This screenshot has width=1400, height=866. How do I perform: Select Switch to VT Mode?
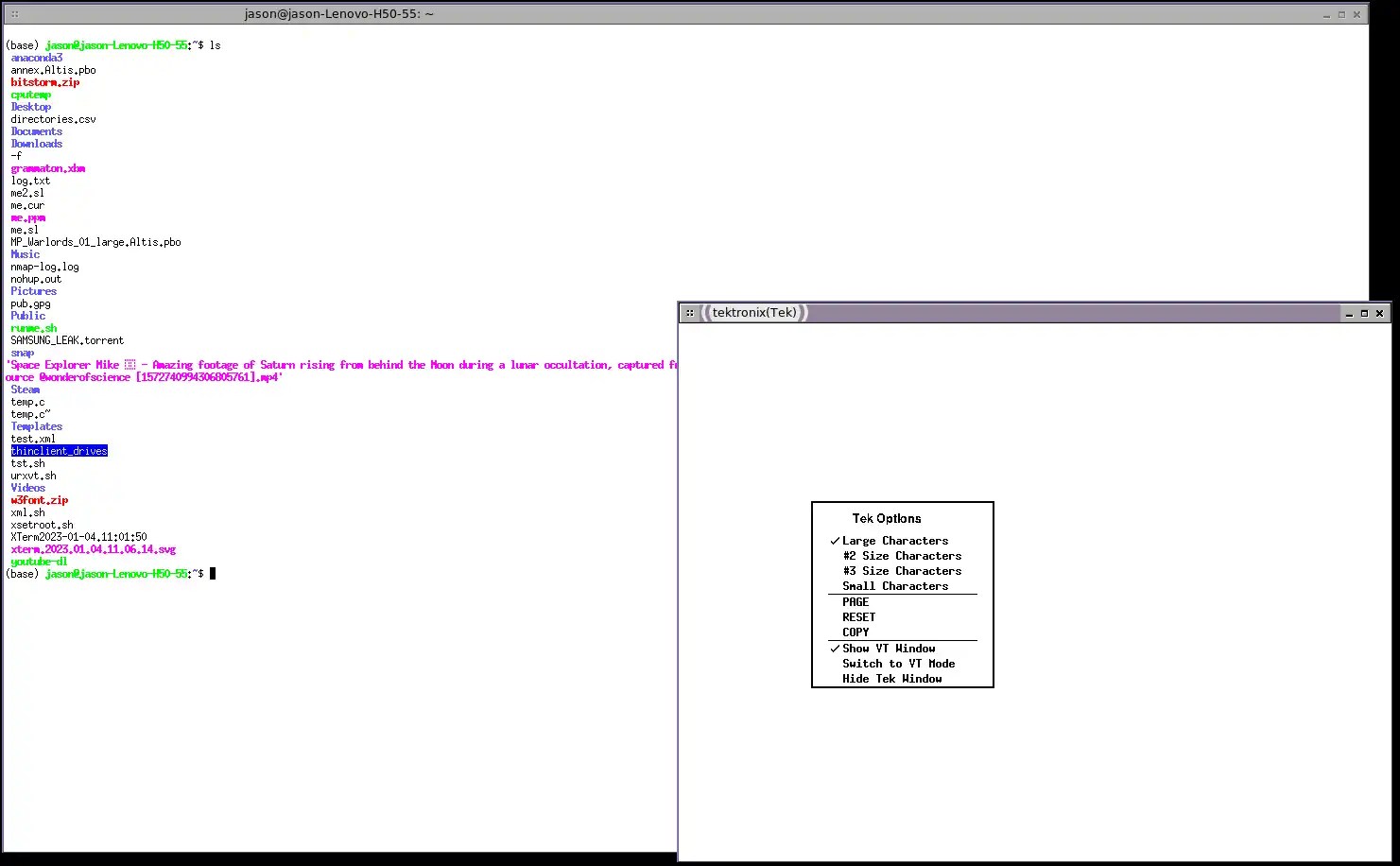click(x=898, y=663)
